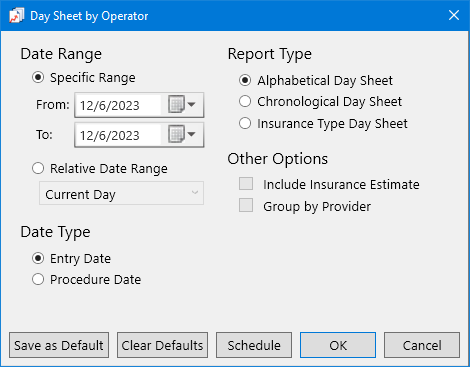
Task: Open the Schedule button
Action: (254, 345)
